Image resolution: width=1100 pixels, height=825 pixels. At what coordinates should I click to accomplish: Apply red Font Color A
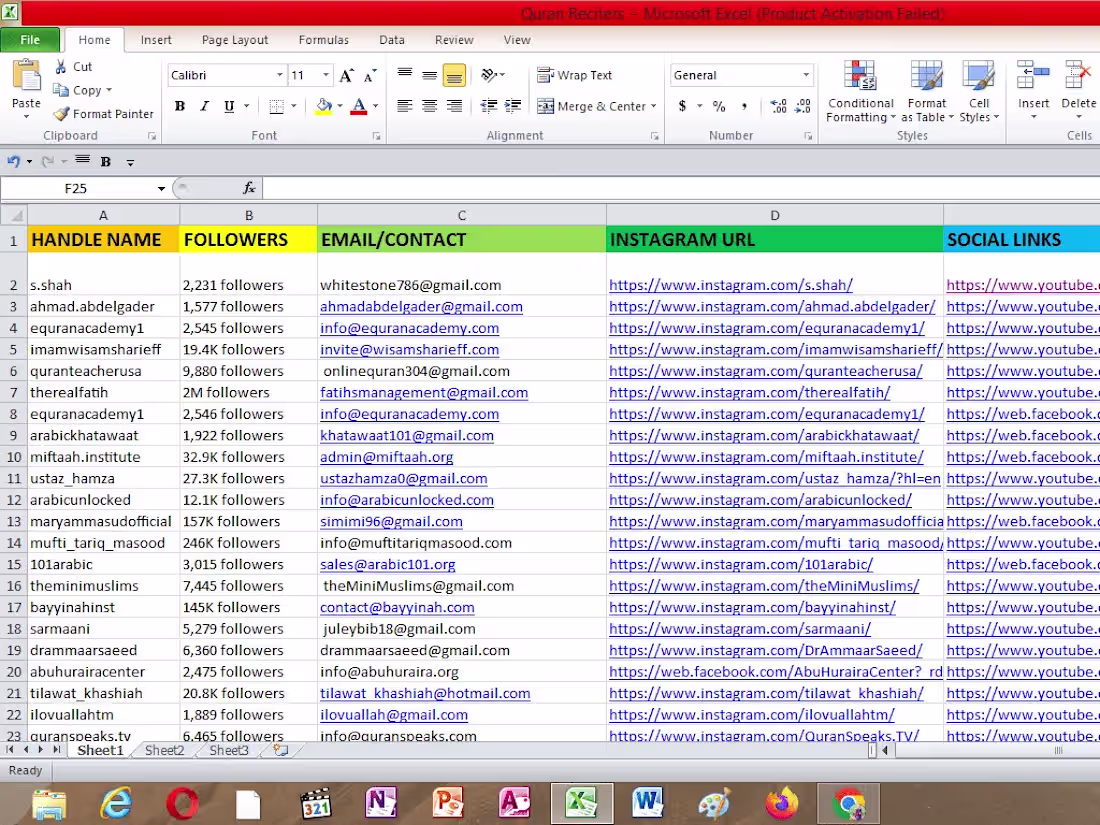(x=358, y=106)
